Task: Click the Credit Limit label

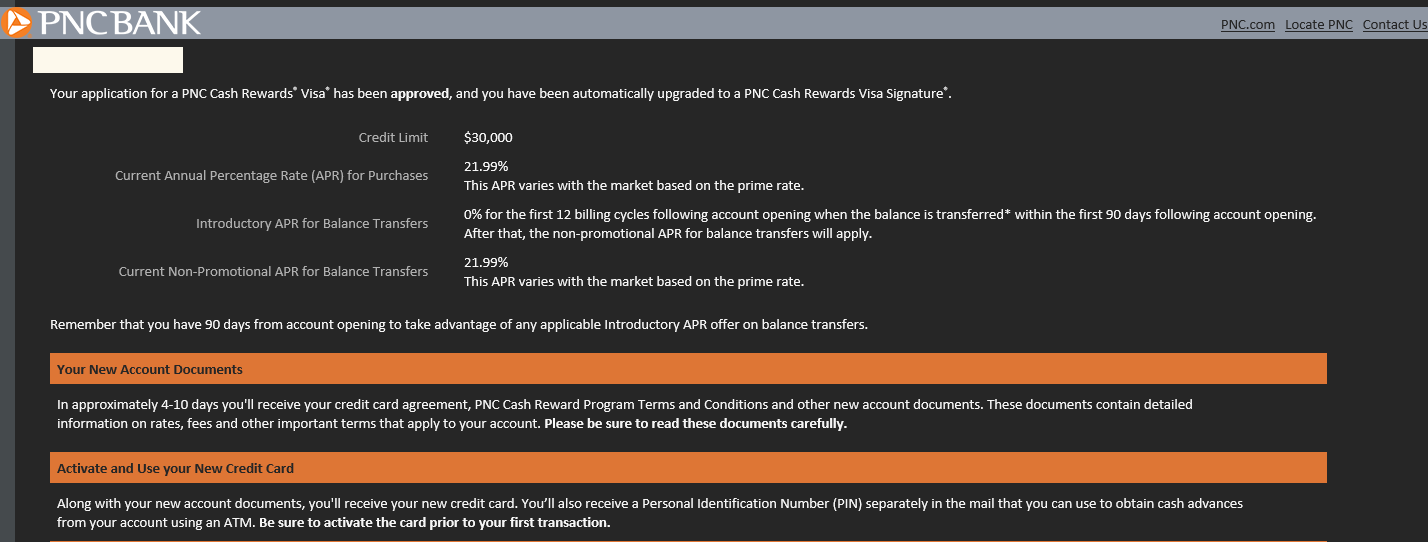Action: coord(393,138)
